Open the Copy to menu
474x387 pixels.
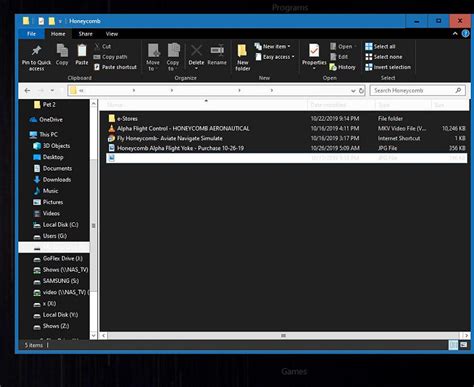173,57
